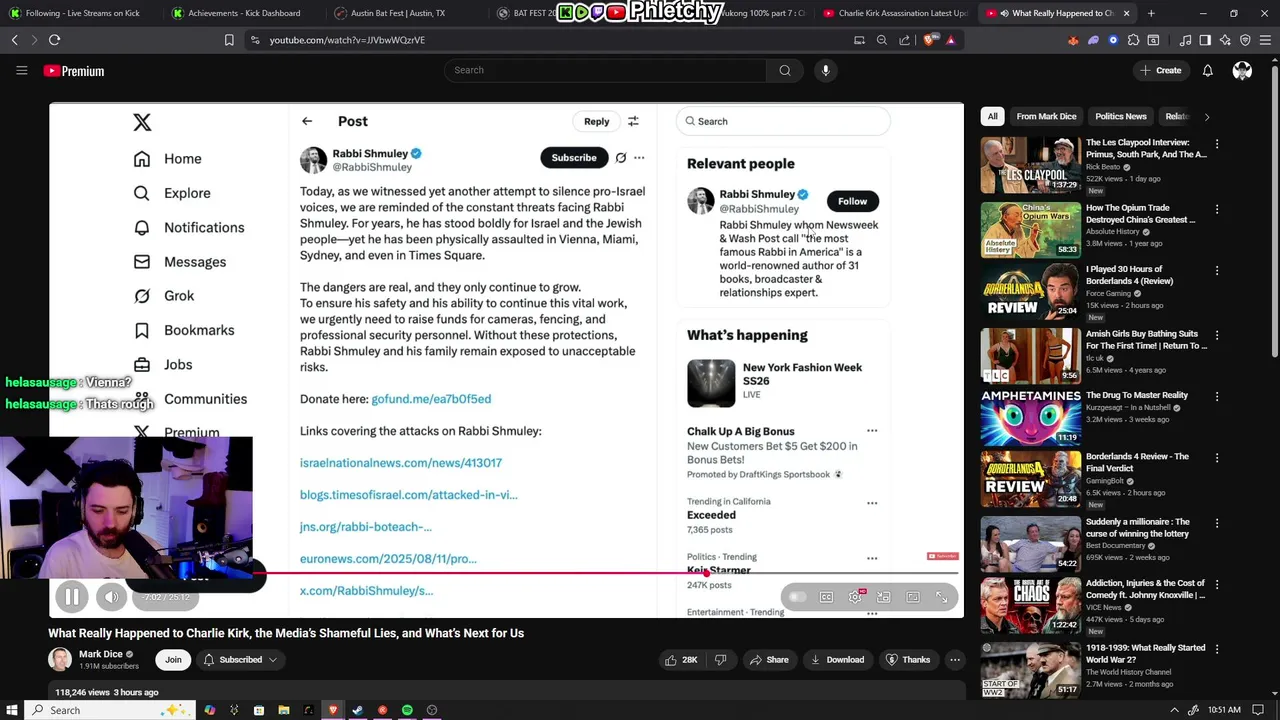Enable theater mode in the player

[x=913, y=597]
